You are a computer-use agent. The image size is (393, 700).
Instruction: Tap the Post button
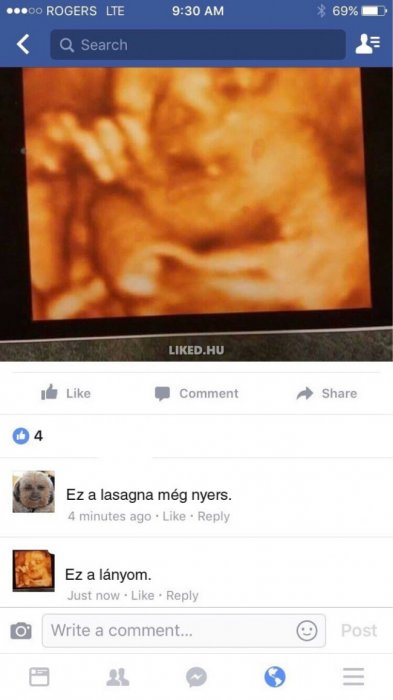359,630
